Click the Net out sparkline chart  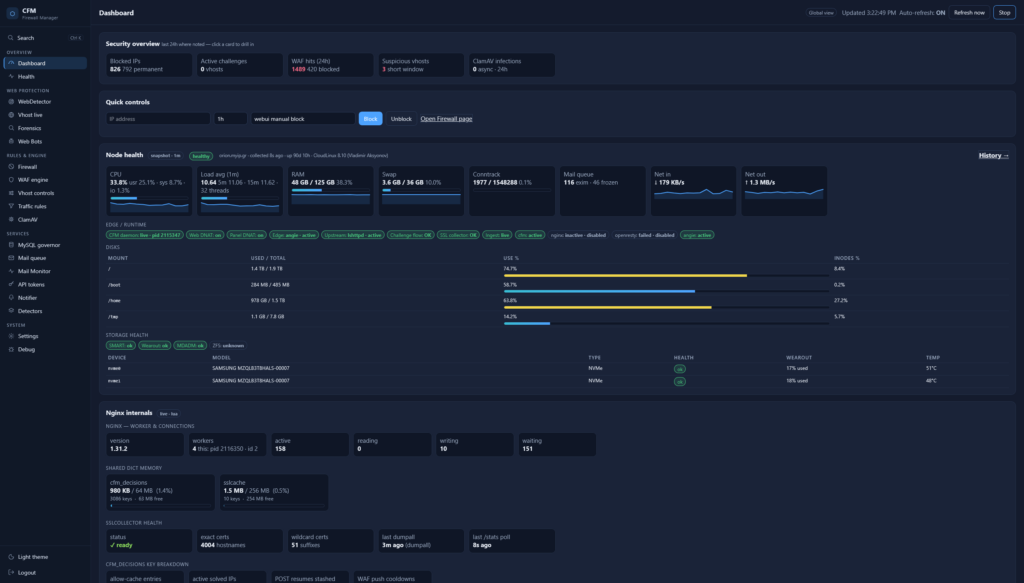784,193
